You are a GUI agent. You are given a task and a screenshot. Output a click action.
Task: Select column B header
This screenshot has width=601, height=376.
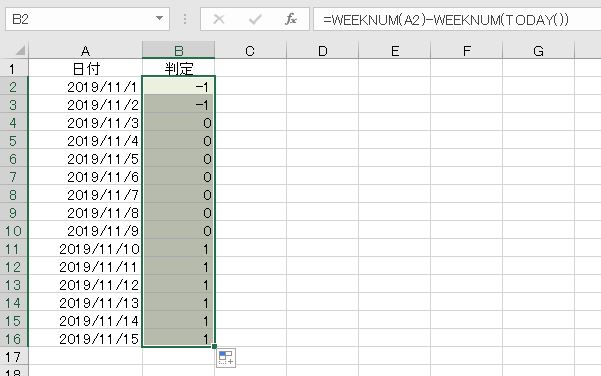point(178,50)
